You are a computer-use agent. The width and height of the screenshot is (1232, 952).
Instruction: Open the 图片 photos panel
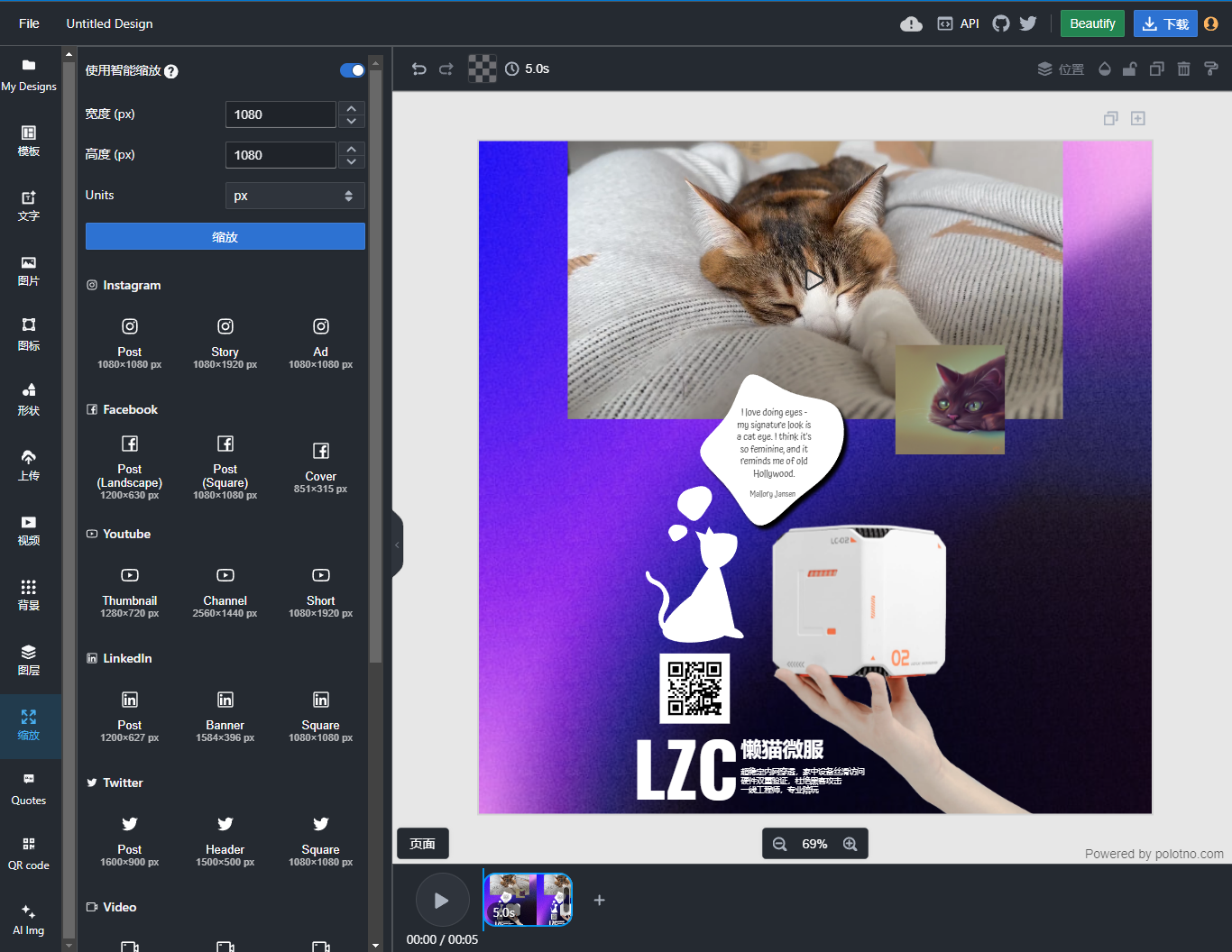click(29, 270)
